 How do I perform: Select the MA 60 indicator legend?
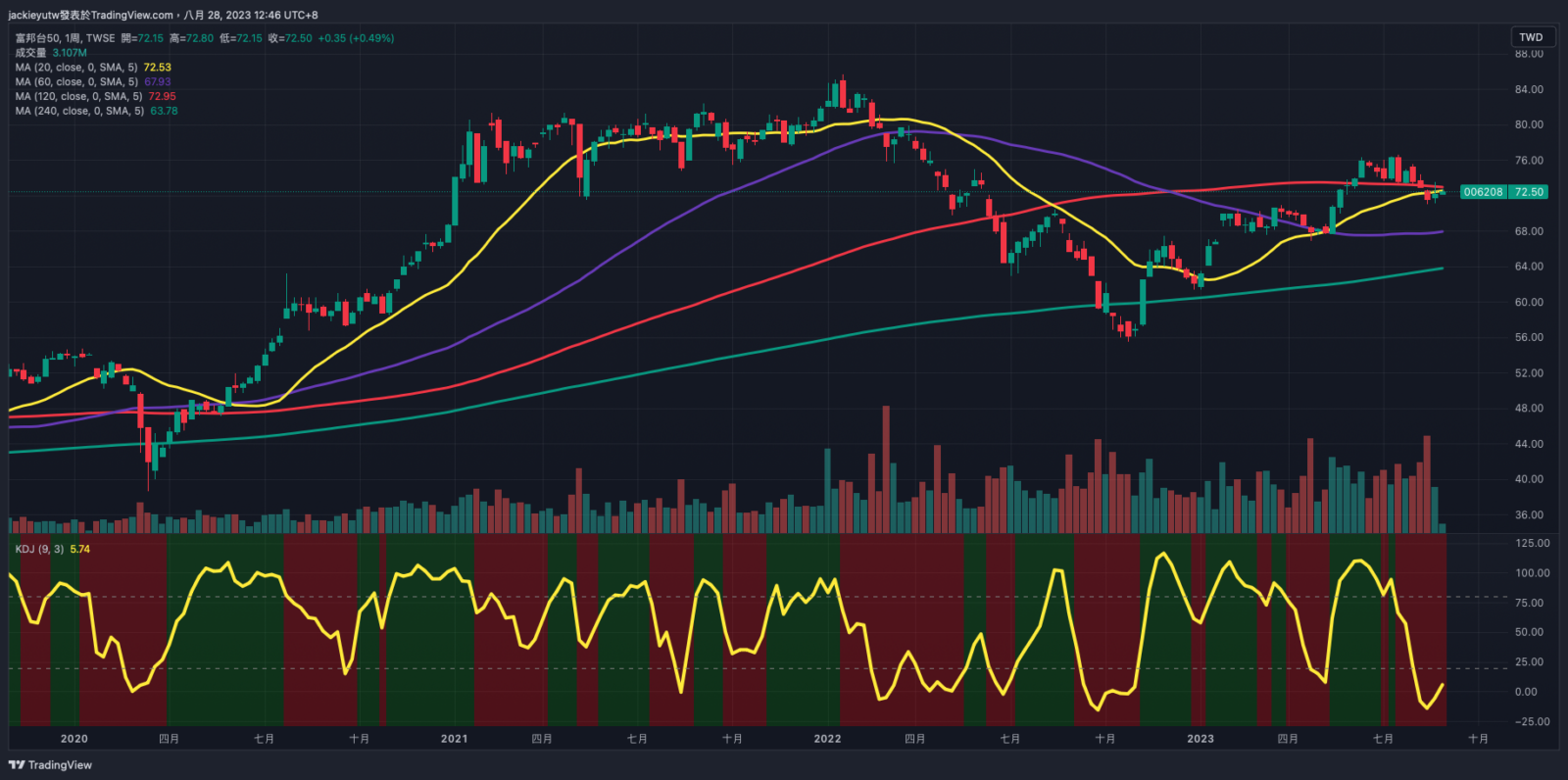[x=75, y=82]
